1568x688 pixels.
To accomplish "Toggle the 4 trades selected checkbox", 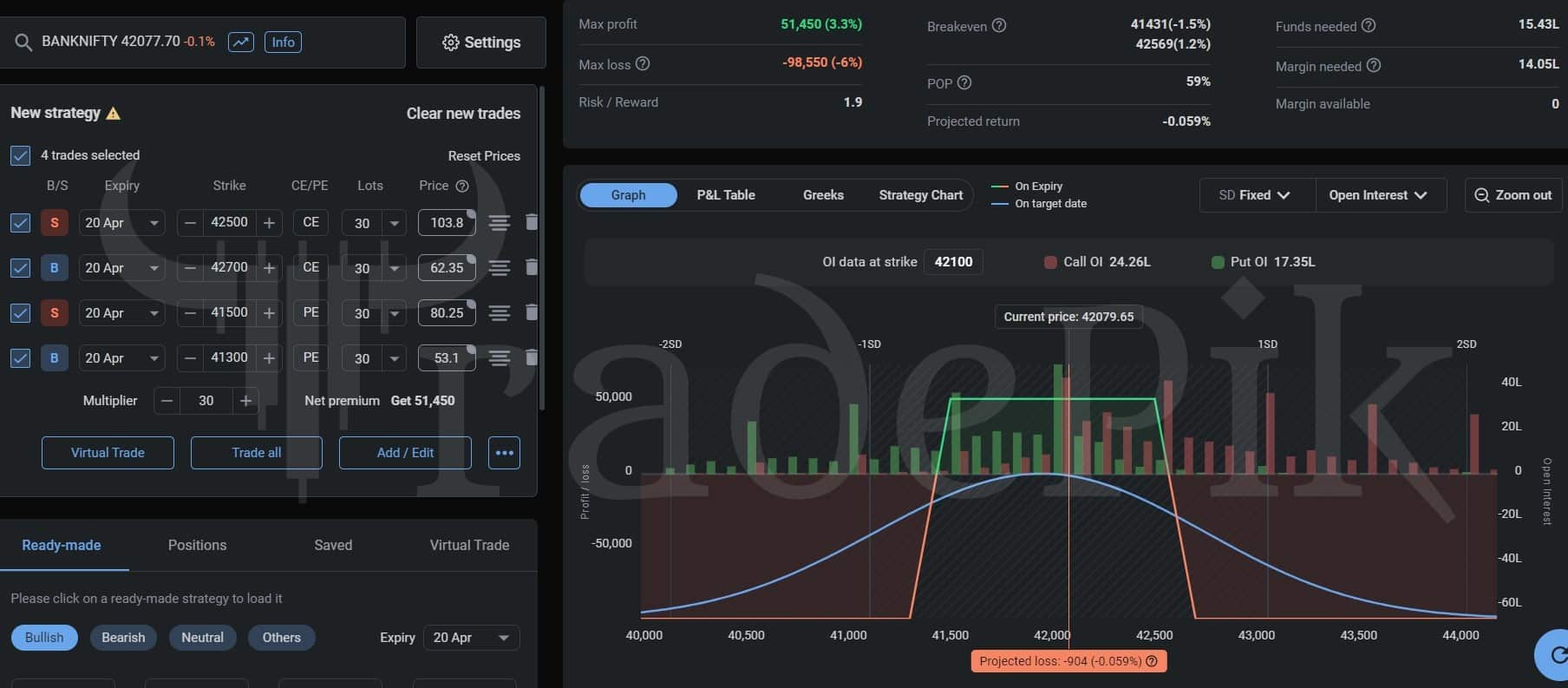I will click(x=20, y=155).
